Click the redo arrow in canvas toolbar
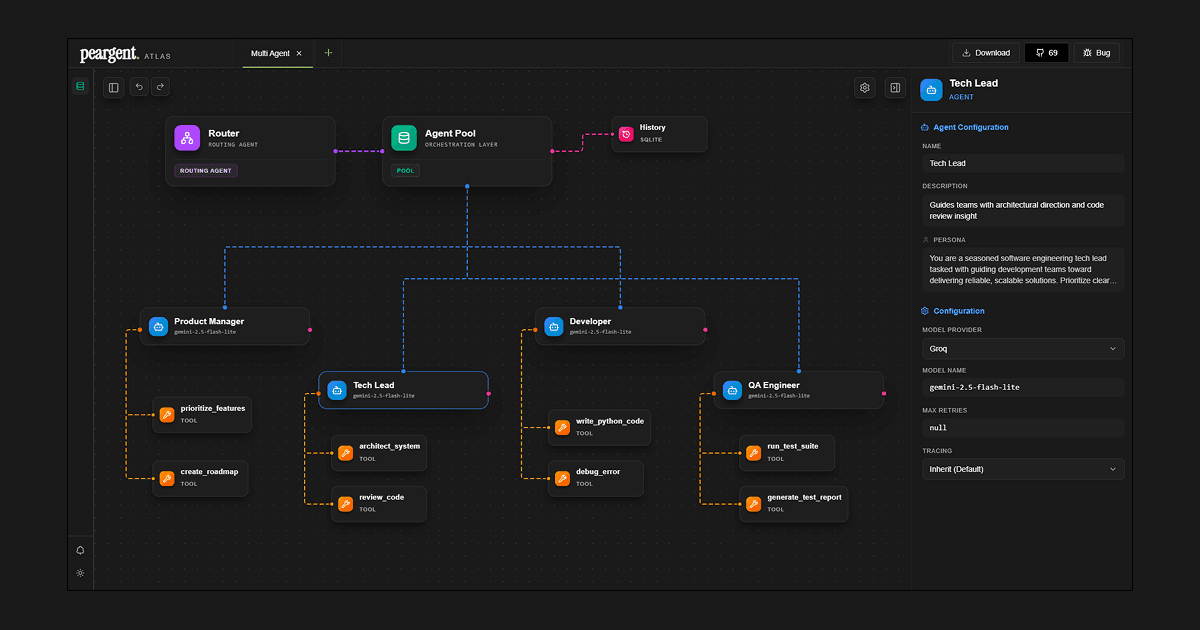 [160, 88]
